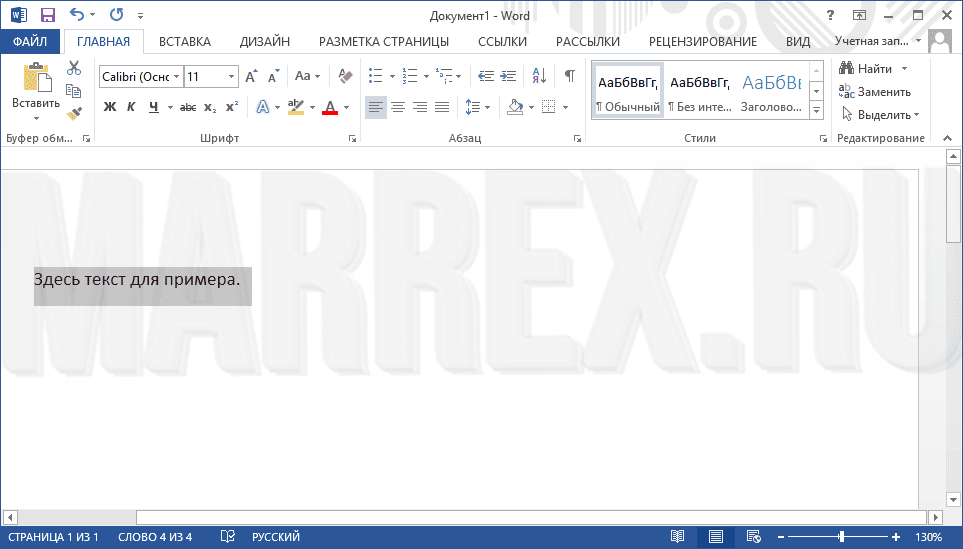This screenshot has width=963, height=549.
Task: Switch to Web Layout view in the status bar
Action: tap(754, 537)
